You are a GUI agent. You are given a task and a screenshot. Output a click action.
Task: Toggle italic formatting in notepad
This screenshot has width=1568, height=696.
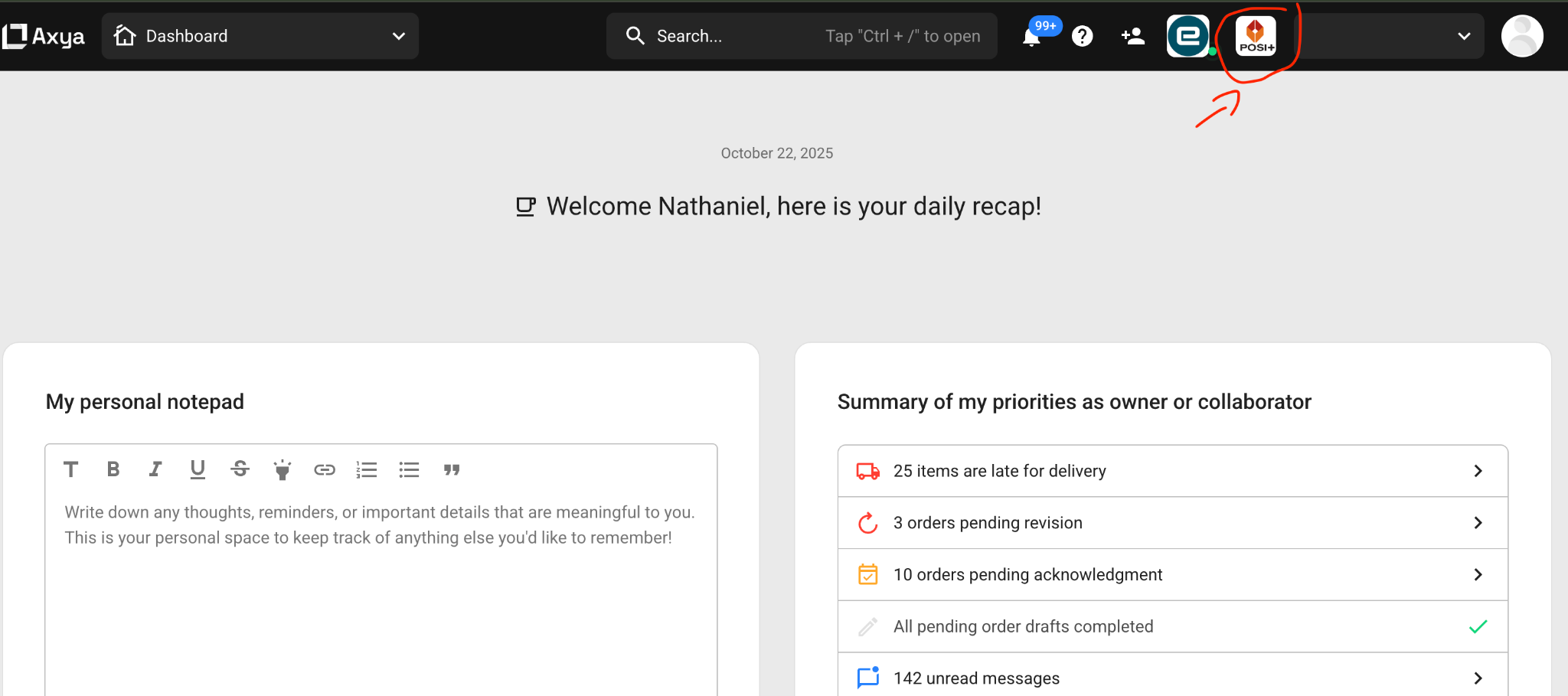155,470
